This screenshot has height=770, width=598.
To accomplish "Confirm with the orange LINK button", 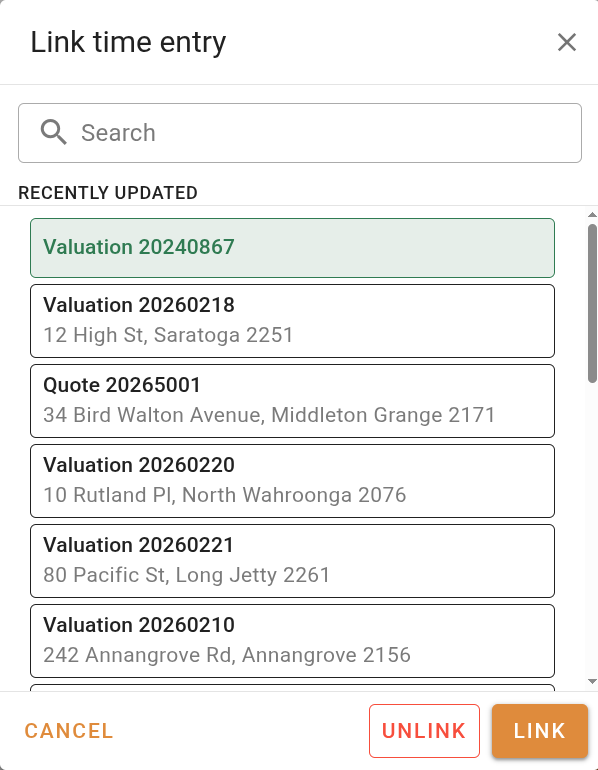I will (540, 731).
